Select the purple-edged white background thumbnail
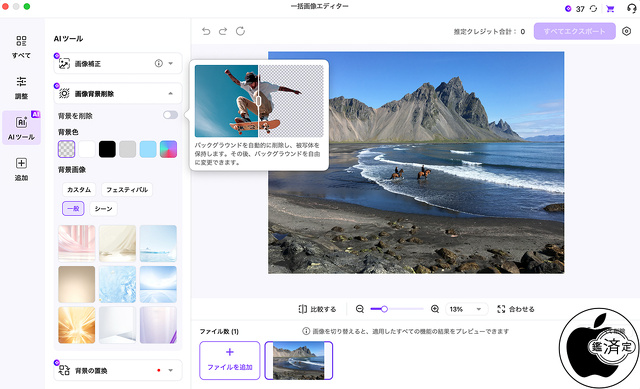This screenshot has height=389, width=640. 158,325
